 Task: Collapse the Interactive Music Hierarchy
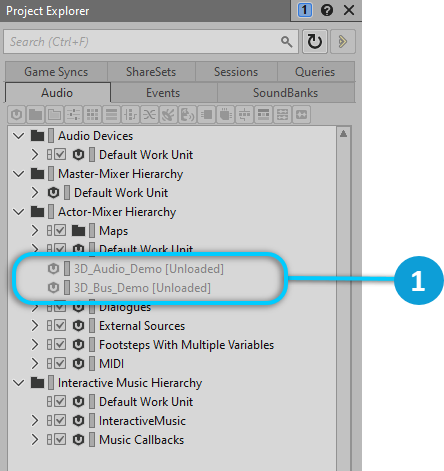18,383
